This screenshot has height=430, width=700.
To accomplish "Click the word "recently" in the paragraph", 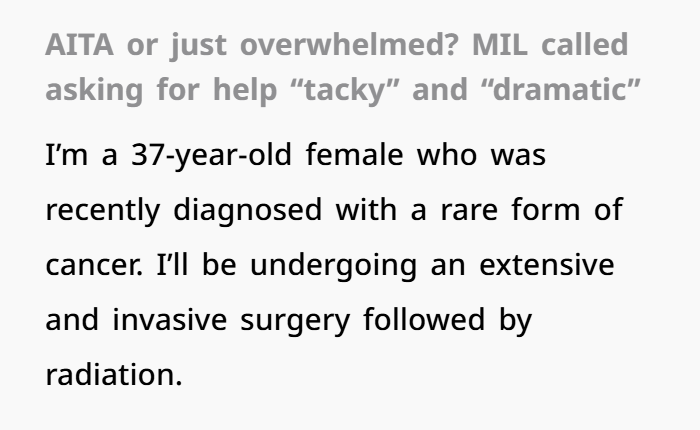I will click(103, 211).
